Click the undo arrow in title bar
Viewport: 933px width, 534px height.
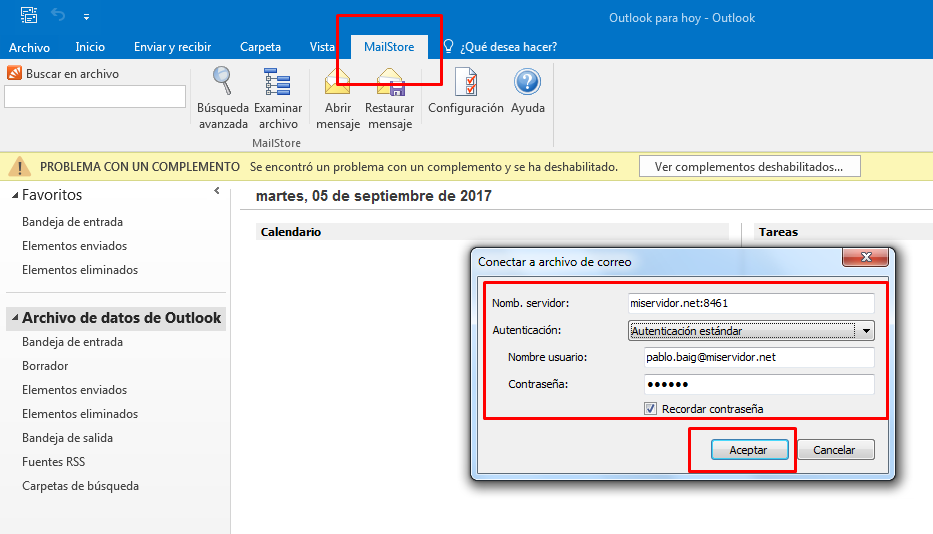point(58,14)
